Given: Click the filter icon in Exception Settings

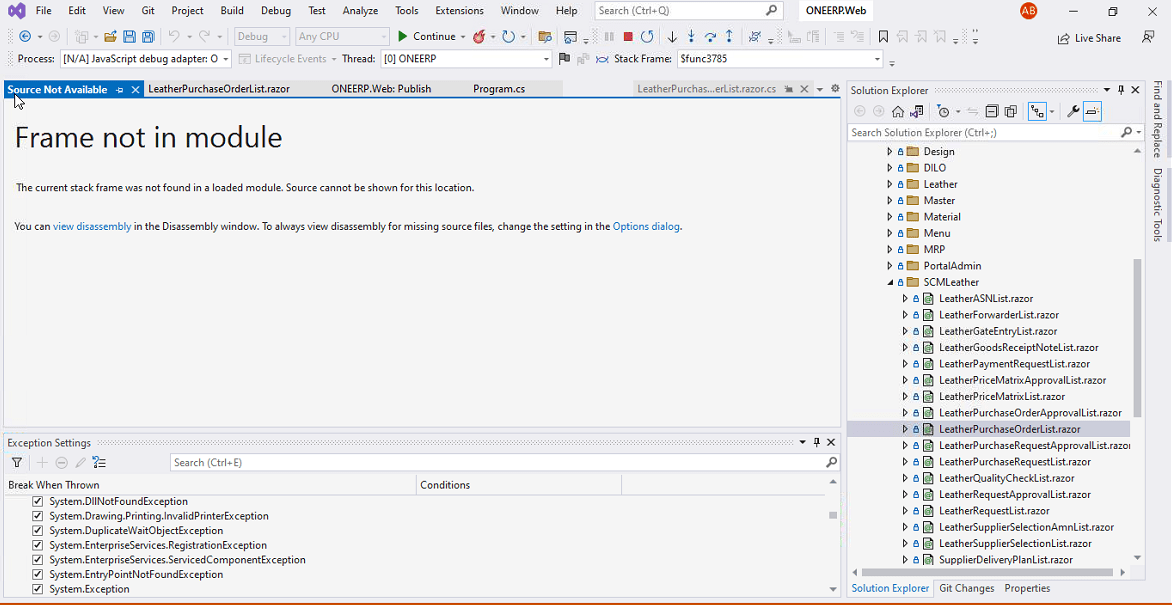Looking at the screenshot, I should coord(16,462).
